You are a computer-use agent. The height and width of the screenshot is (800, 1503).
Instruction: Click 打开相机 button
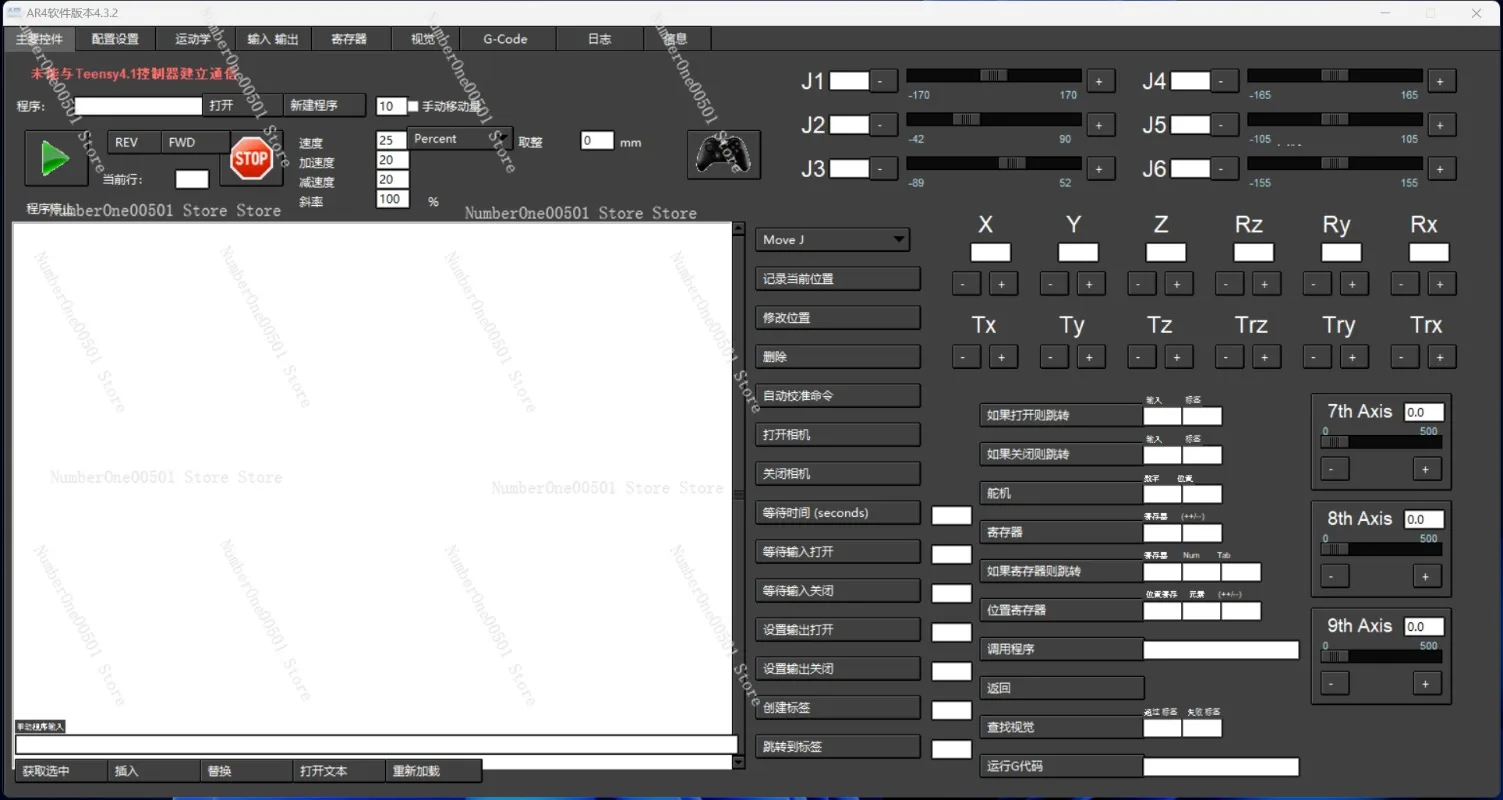coord(837,435)
